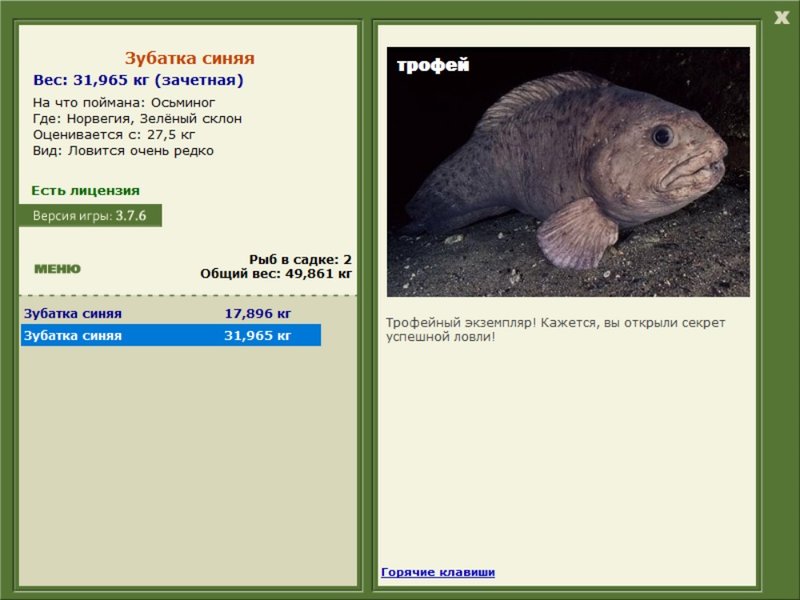800x600 pixels.
Task: Click the Оценивается с: 27,5 кг line
Action: coord(114,135)
